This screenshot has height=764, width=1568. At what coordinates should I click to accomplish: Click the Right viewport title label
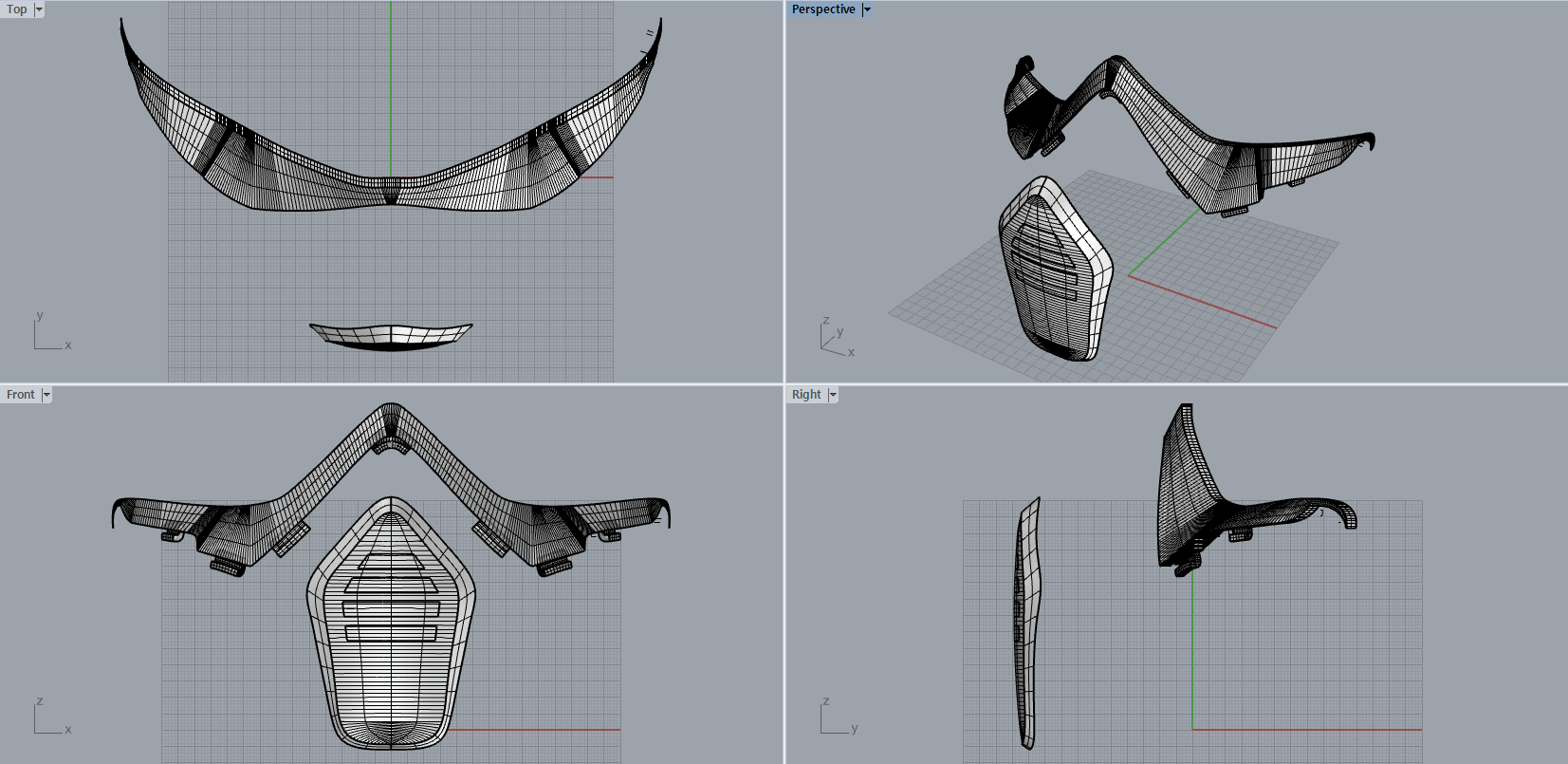point(806,395)
